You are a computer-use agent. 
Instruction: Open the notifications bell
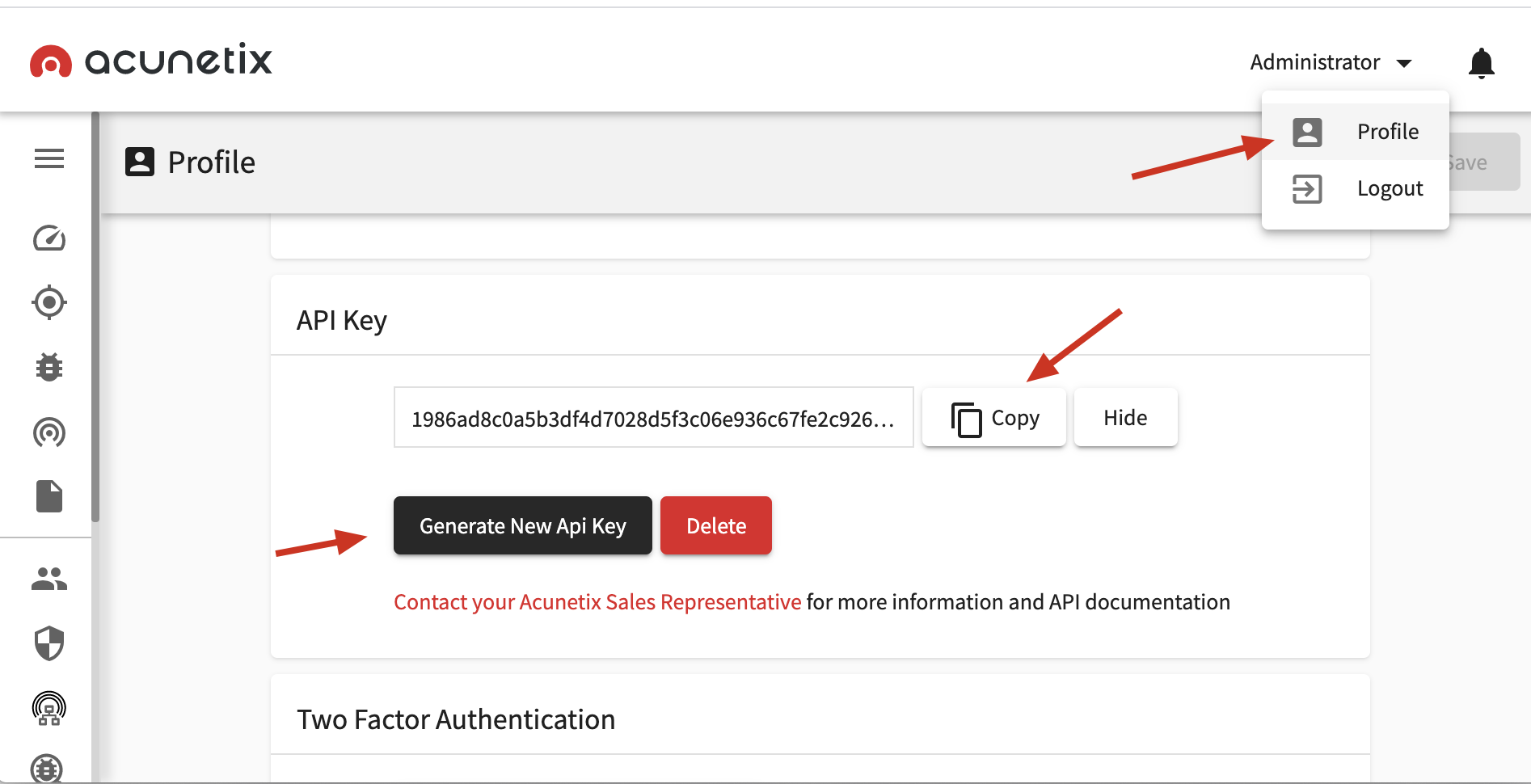tap(1482, 62)
